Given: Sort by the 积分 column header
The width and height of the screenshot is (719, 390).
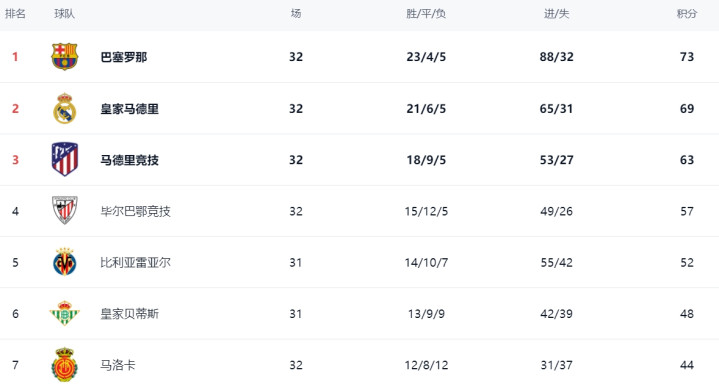Looking at the screenshot, I should (x=687, y=14).
